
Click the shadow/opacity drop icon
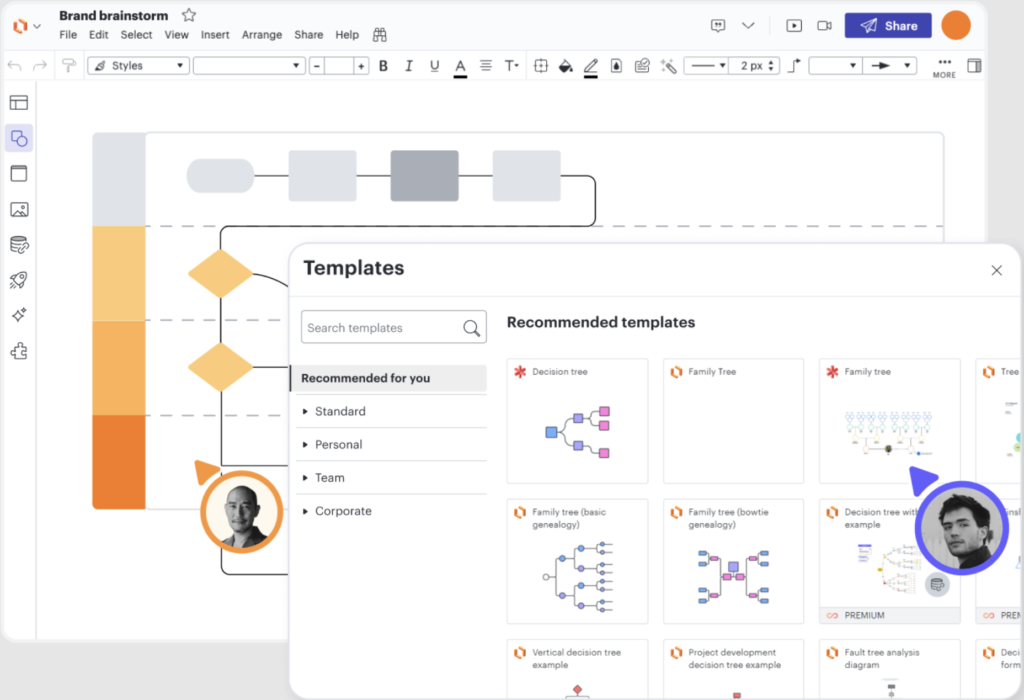click(616, 66)
